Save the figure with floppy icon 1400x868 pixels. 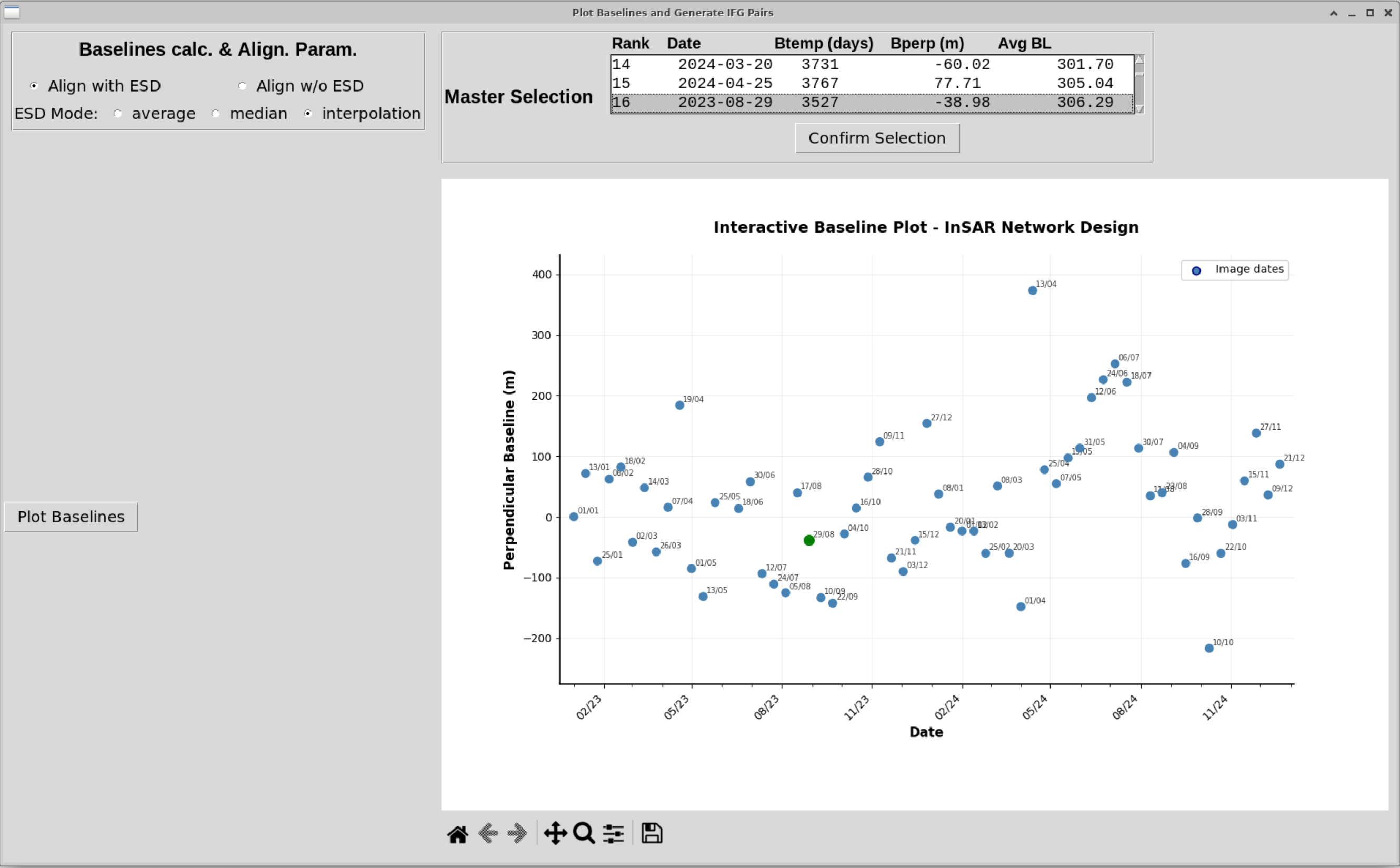click(652, 834)
